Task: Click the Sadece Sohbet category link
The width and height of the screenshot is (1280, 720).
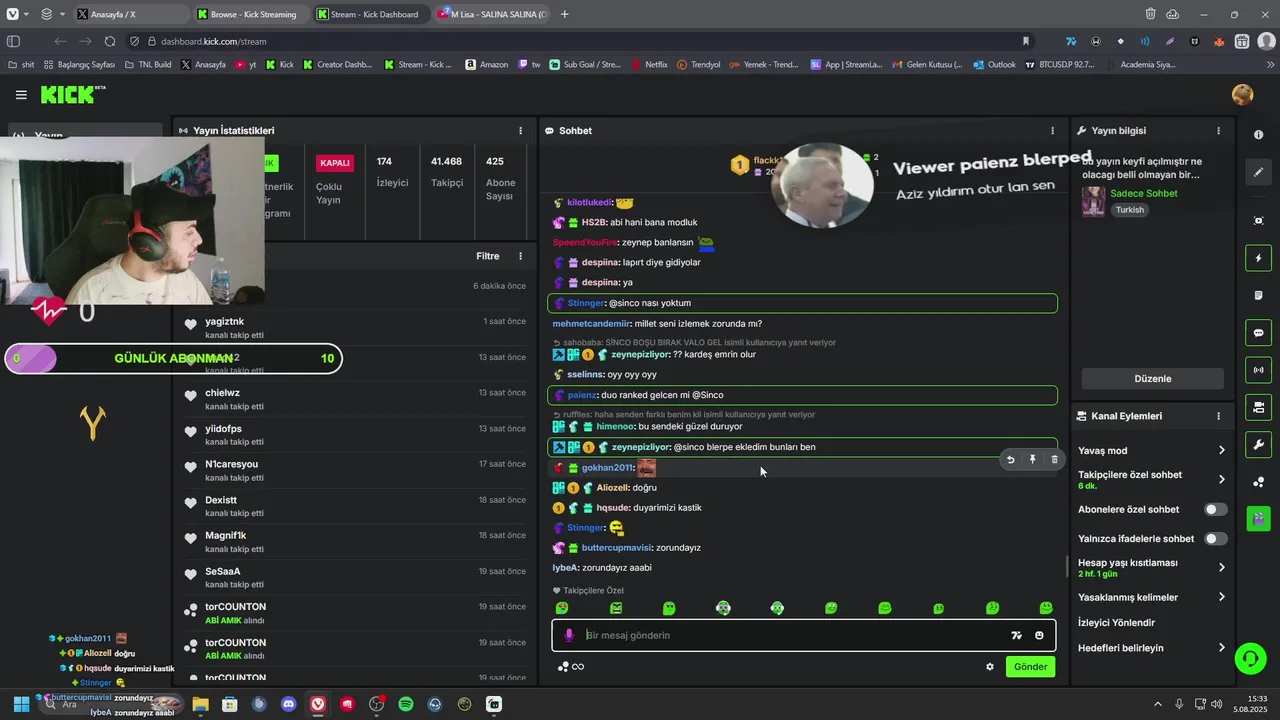Action: 1143,193
